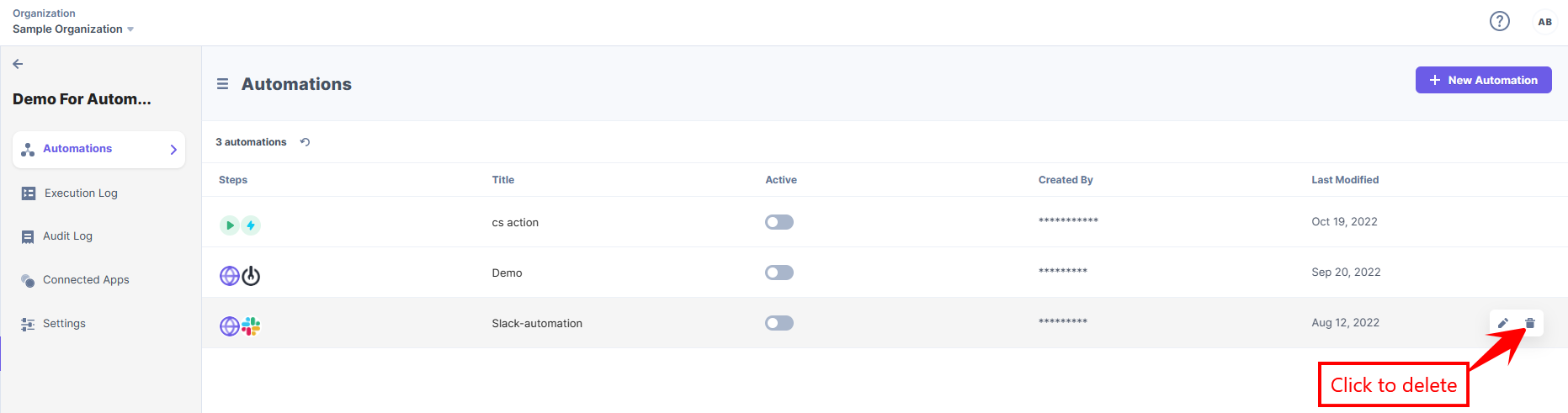Click the pencil edit icon for Slack-automation
The image size is (1568, 413).
[1502, 323]
